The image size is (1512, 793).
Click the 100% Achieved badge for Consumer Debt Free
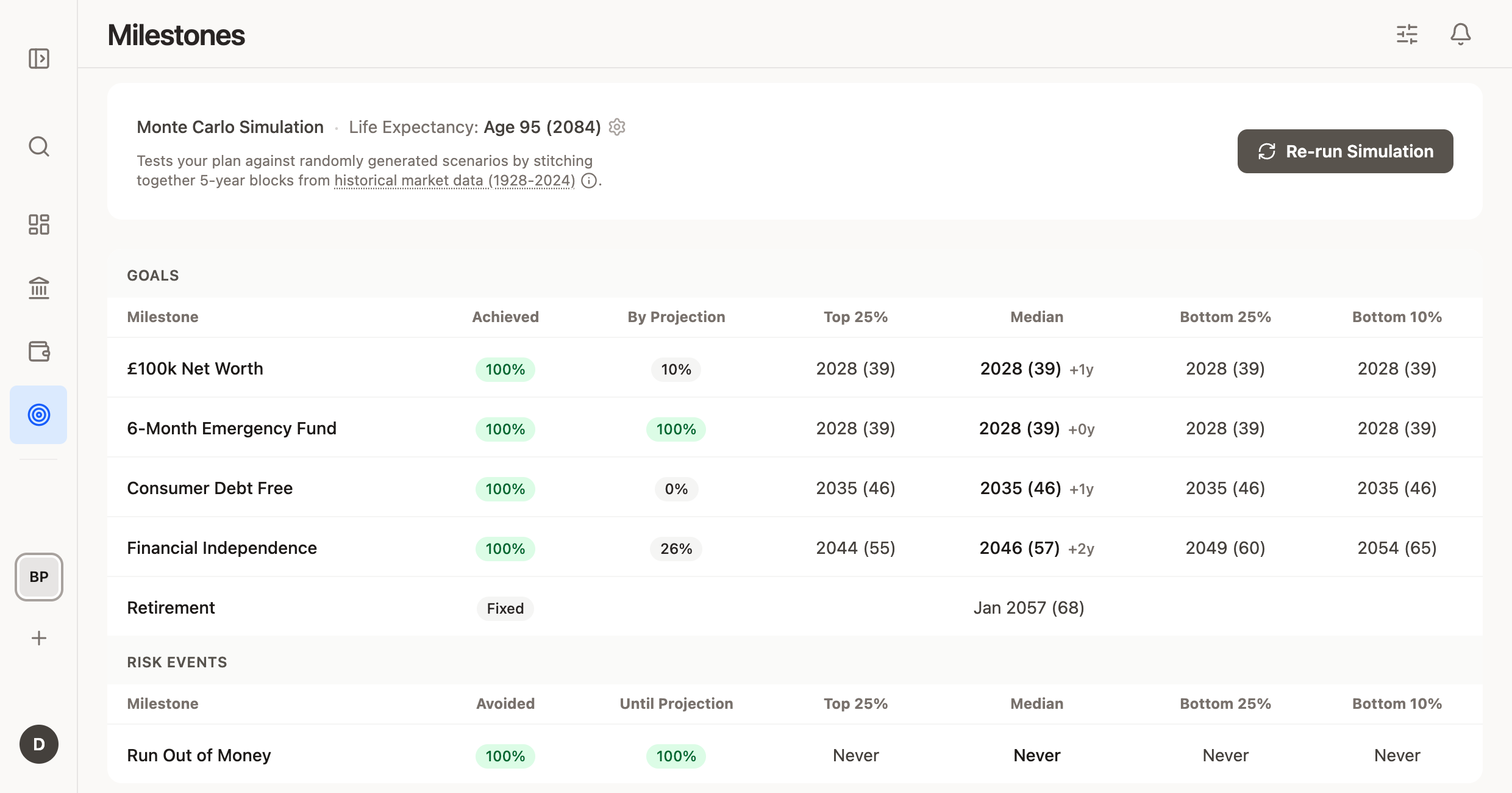click(505, 489)
